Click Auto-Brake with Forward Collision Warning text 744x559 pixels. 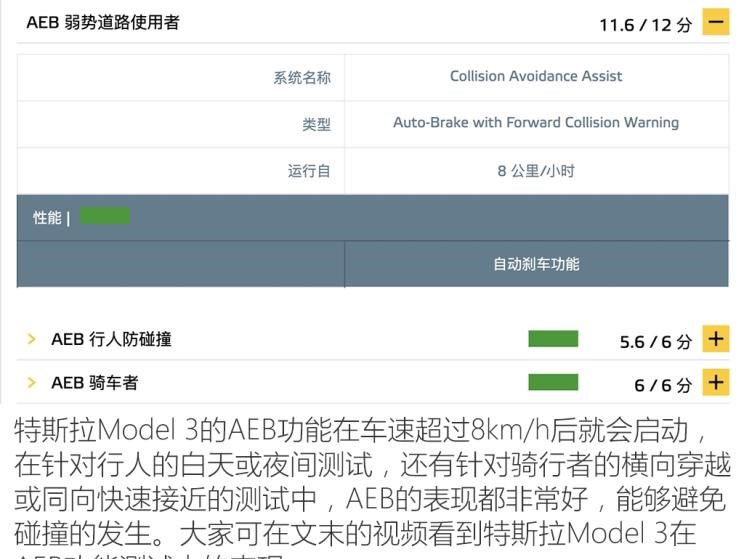click(x=536, y=122)
